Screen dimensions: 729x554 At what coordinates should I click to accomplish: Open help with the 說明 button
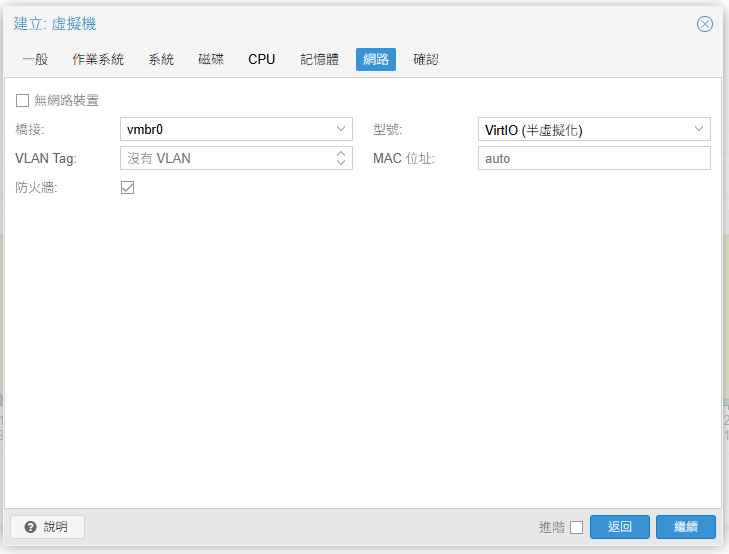(47, 527)
